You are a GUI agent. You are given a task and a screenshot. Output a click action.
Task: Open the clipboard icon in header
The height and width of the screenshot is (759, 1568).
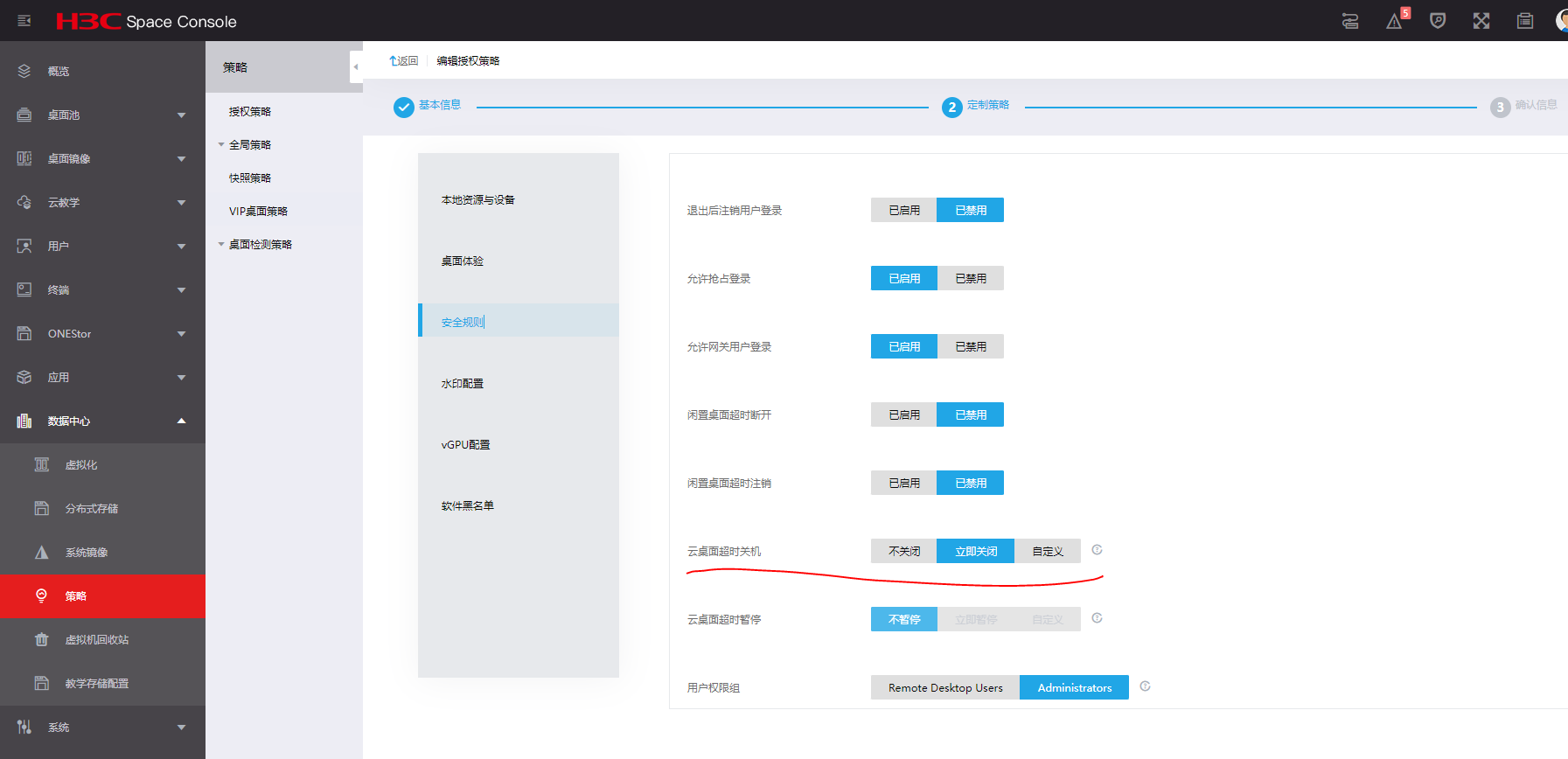pos(1525,21)
